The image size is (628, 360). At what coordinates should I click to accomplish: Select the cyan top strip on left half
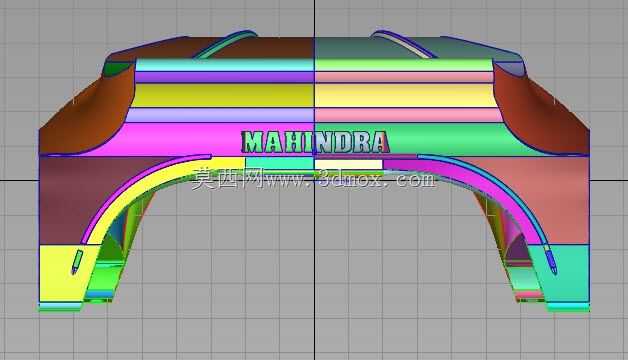coord(225,65)
